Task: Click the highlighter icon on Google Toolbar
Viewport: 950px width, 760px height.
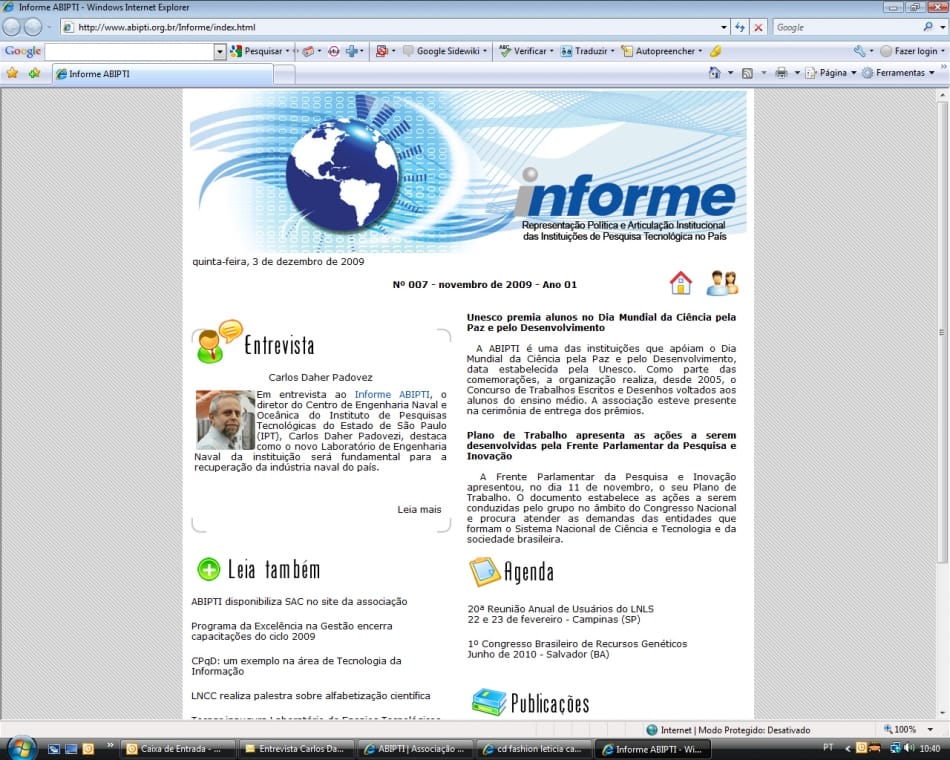Action: 713,50
